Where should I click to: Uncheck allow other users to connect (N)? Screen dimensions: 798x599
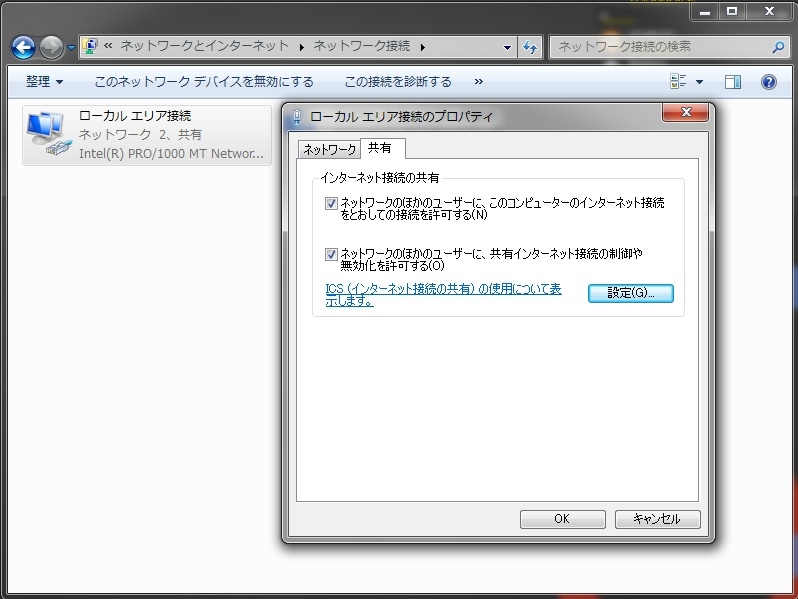pyautogui.click(x=331, y=204)
